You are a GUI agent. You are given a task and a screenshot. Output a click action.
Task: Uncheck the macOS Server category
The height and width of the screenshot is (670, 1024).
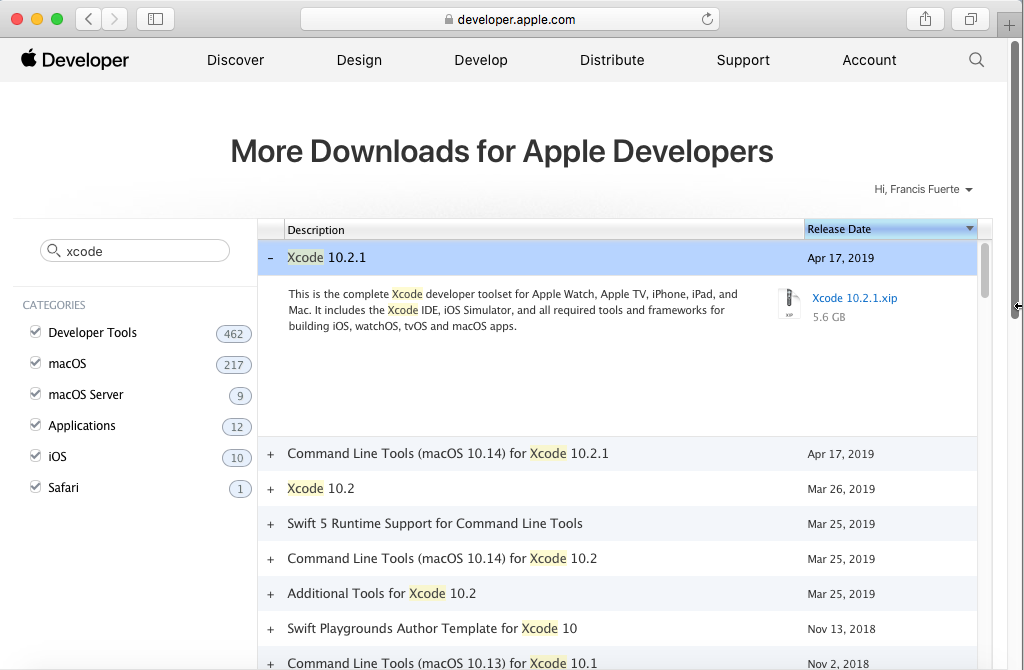(35, 394)
